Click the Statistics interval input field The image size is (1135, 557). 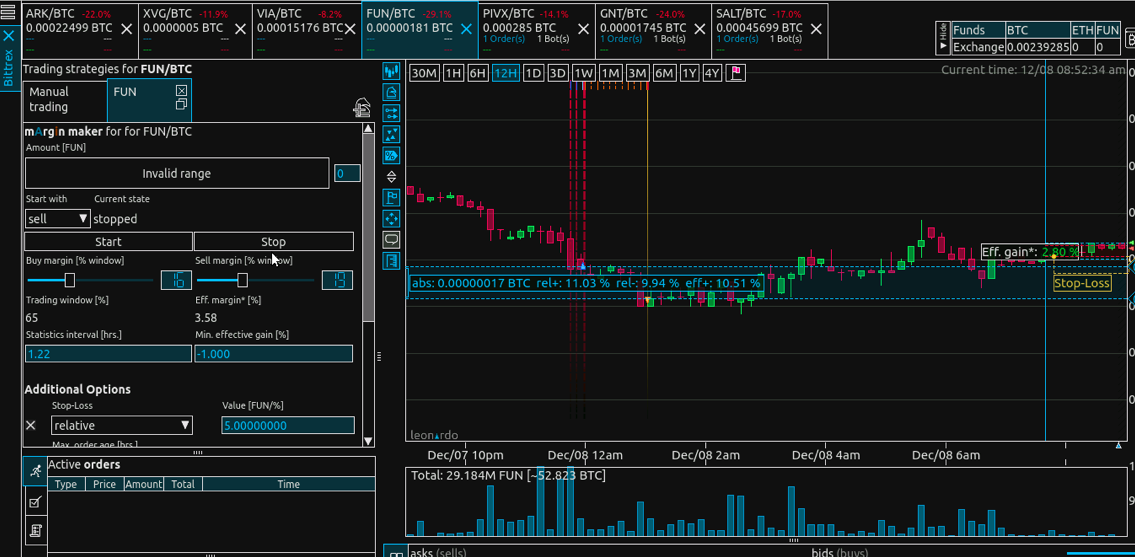pos(109,353)
